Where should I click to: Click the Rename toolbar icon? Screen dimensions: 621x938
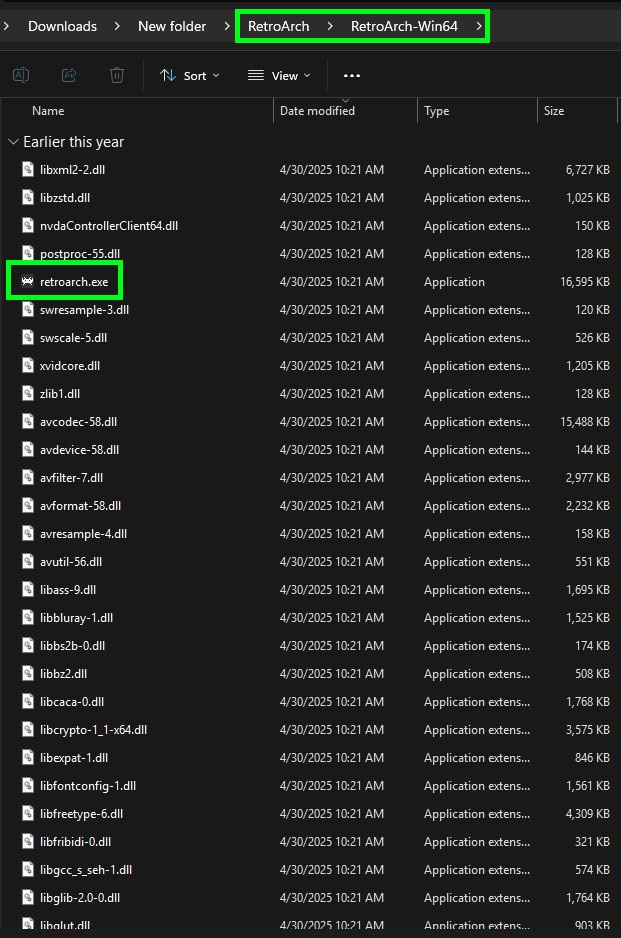pos(21,75)
